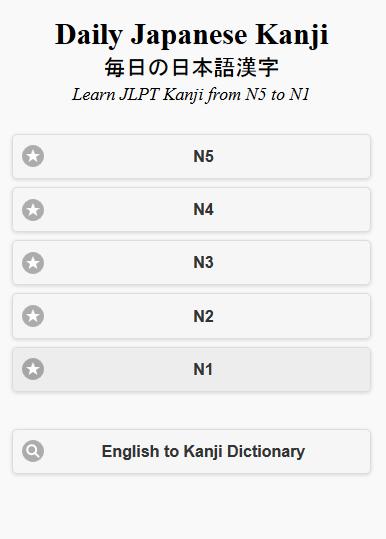Click the magnifier search icon on Dictionary button
This screenshot has height=539, width=386.
click(x=33, y=451)
